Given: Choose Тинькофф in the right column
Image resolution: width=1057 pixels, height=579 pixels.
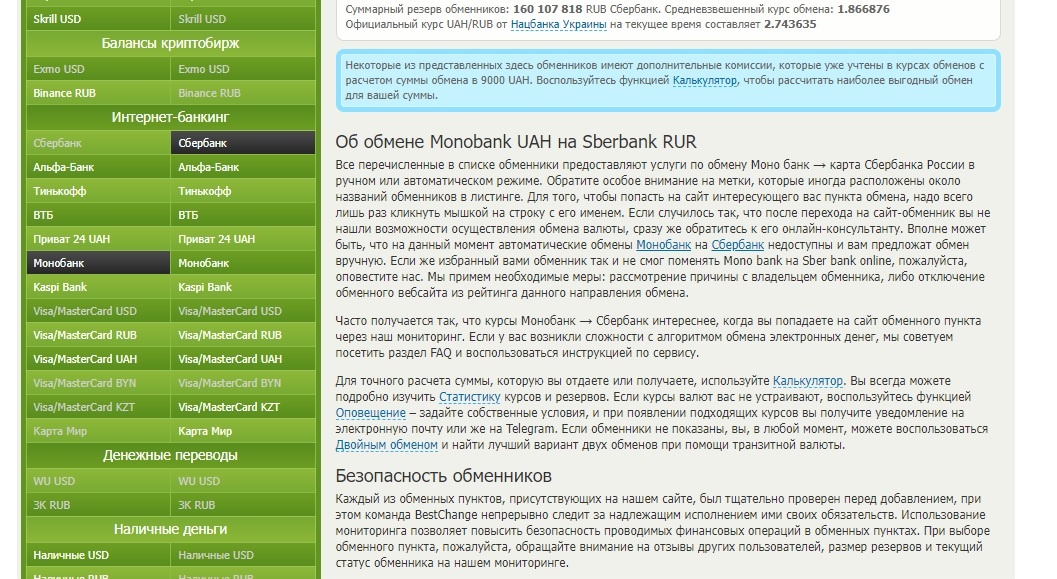Looking at the screenshot, I should [x=243, y=191].
